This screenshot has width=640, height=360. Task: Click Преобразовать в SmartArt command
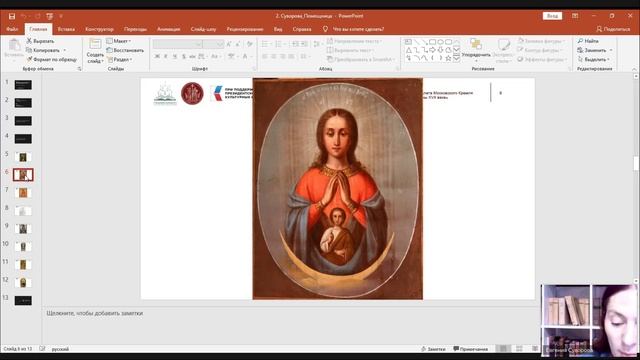(361, 60)
